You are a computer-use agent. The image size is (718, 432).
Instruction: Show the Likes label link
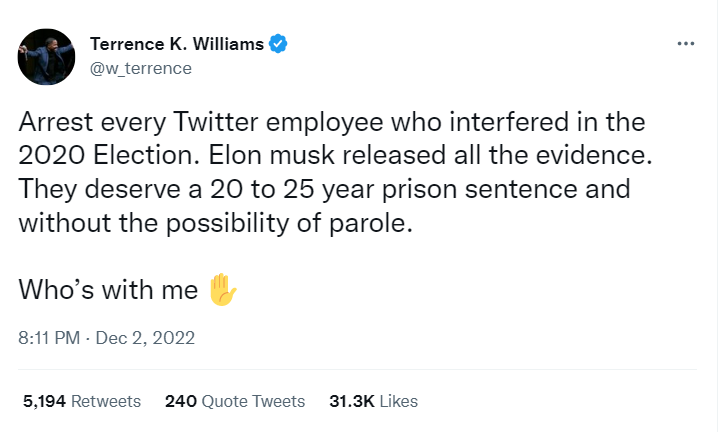[399, 401]
